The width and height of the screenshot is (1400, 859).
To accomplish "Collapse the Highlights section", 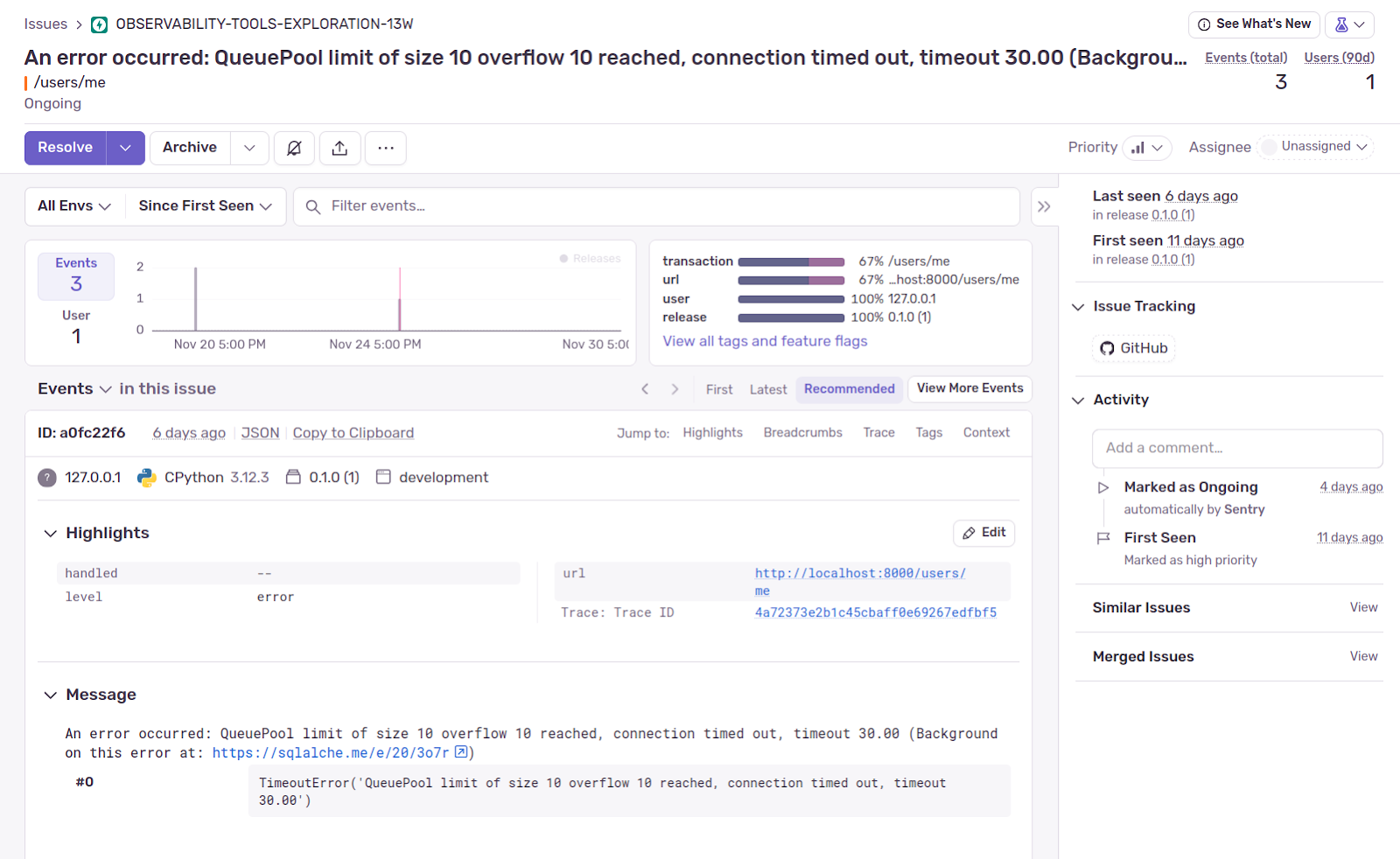I will click(51, 534).
